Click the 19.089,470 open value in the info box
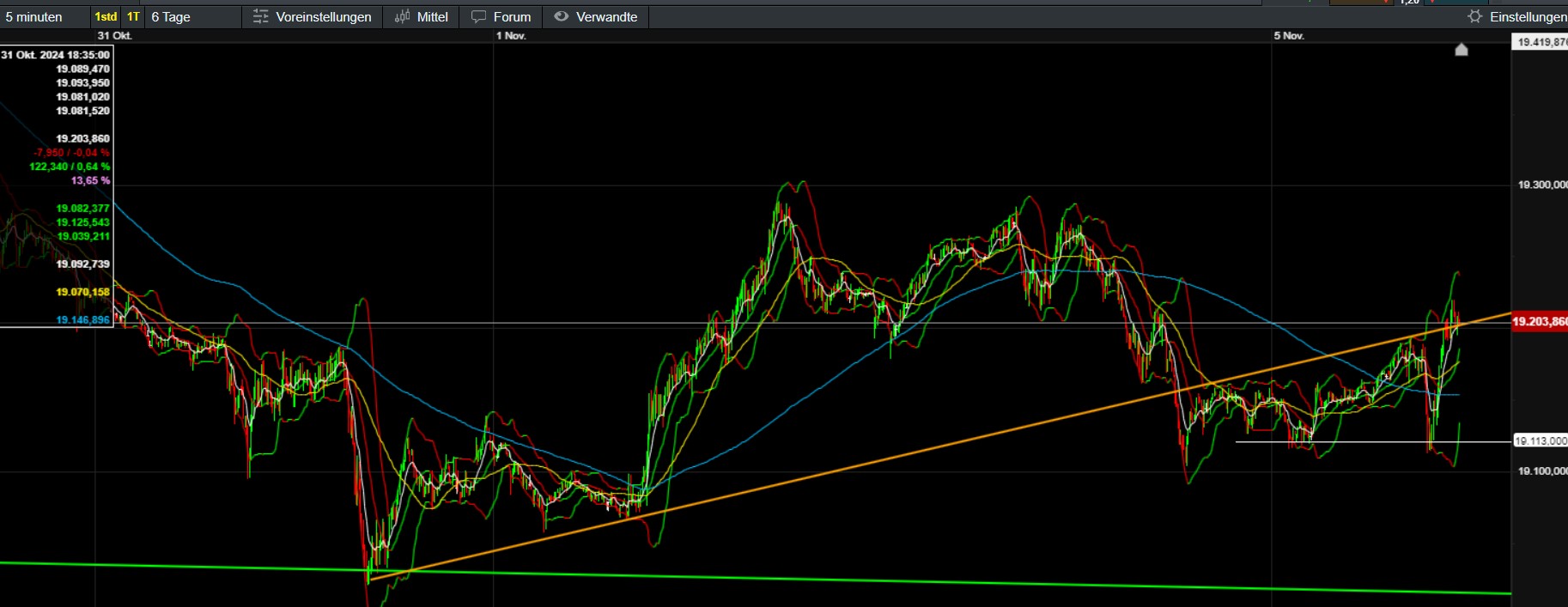The height and width of the screenshot is (607, 1568). [x=83, y=69]
